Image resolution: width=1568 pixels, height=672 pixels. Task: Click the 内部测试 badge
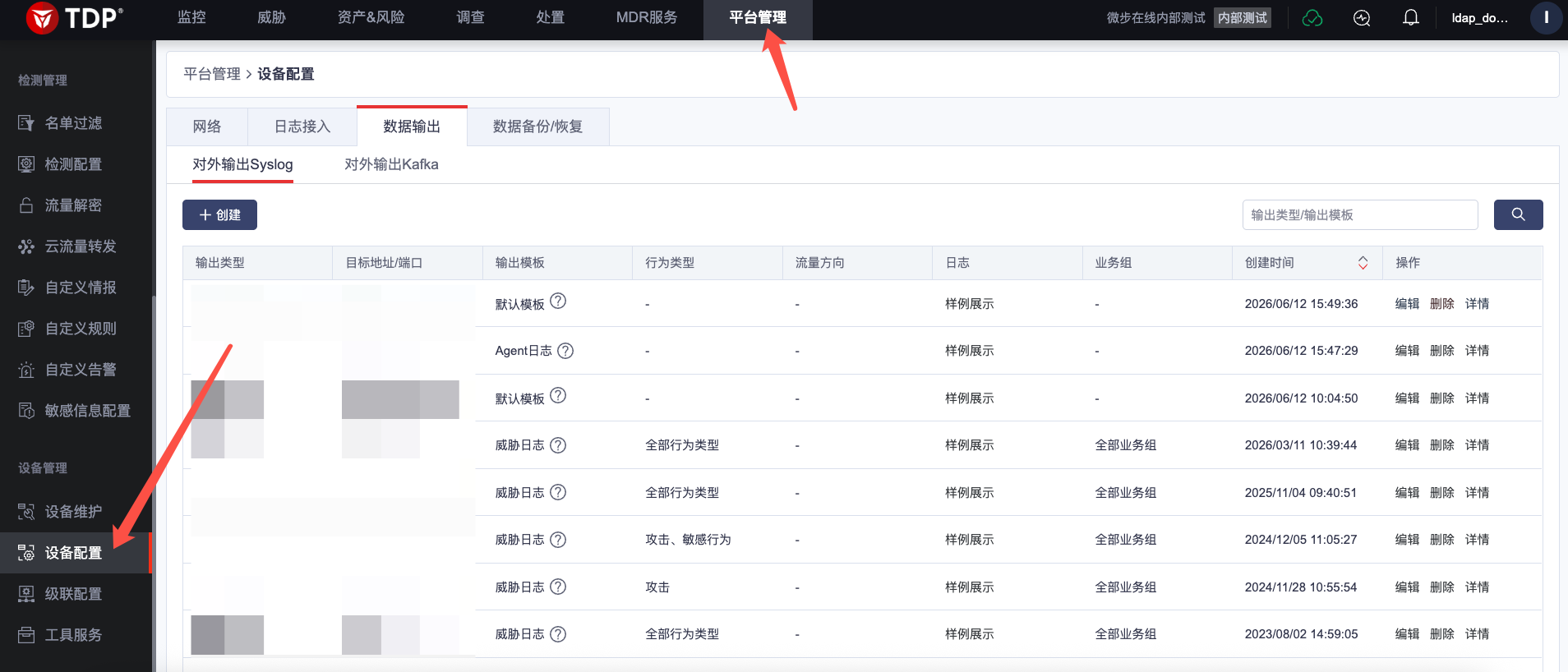click(x=1243, y=18)
